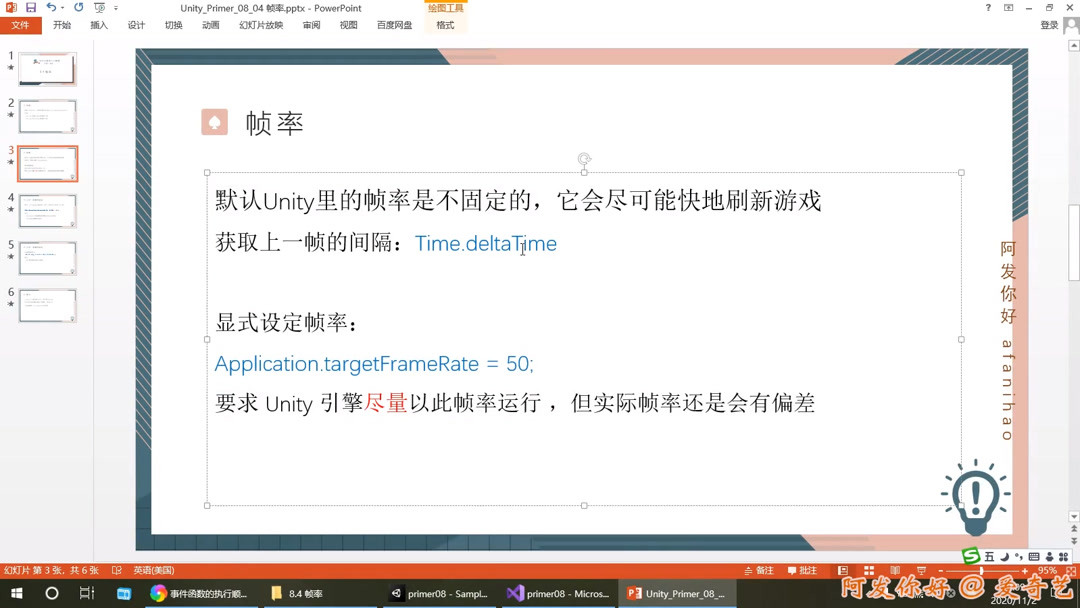Click the Undo icon in Quick Access Toolbar
Image resolution: width=1080 pixels, height=608 pixels.
[52, 7]
